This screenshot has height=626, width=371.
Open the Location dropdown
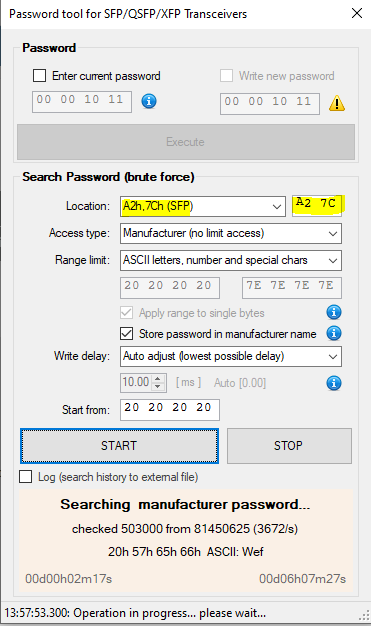[203, 206]
